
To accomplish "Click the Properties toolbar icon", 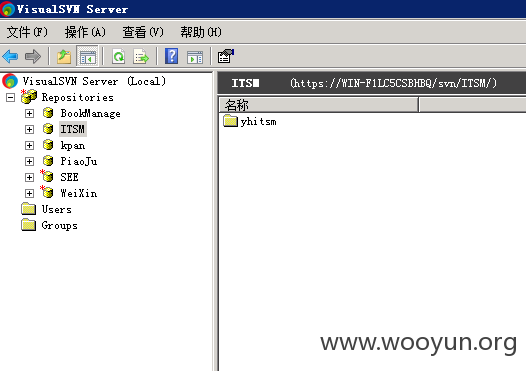I will tap(225, 56).
